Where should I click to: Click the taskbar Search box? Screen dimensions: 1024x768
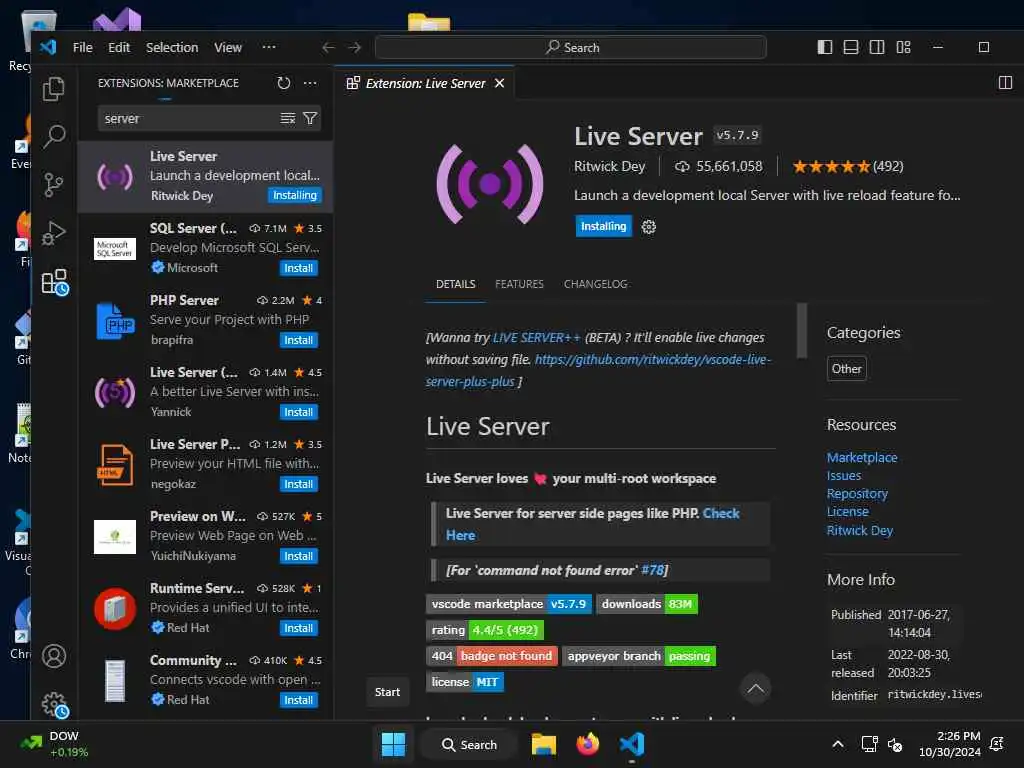point(470,744)
